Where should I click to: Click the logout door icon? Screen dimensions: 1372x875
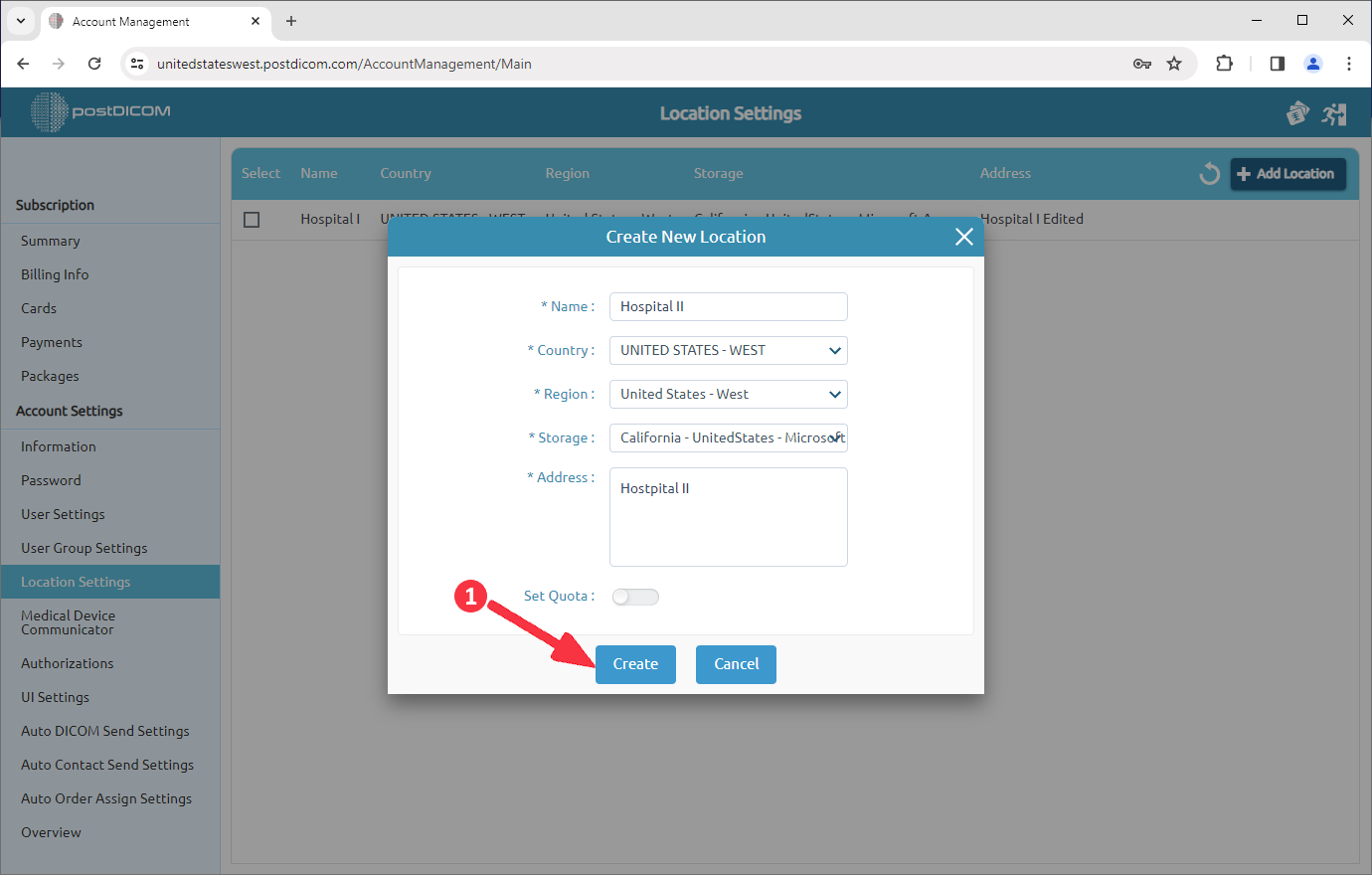[1334, 112]
